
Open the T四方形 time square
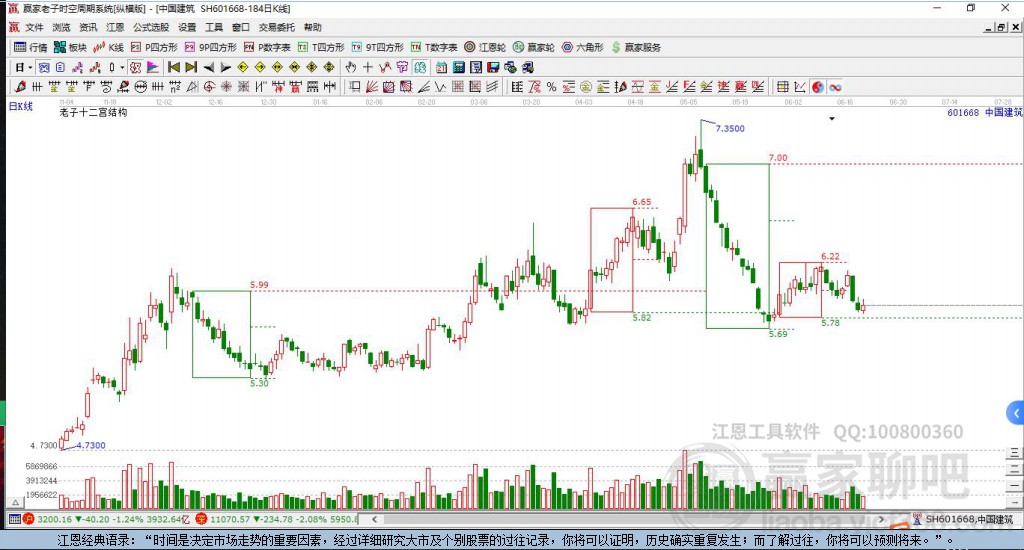coord(321,47)
